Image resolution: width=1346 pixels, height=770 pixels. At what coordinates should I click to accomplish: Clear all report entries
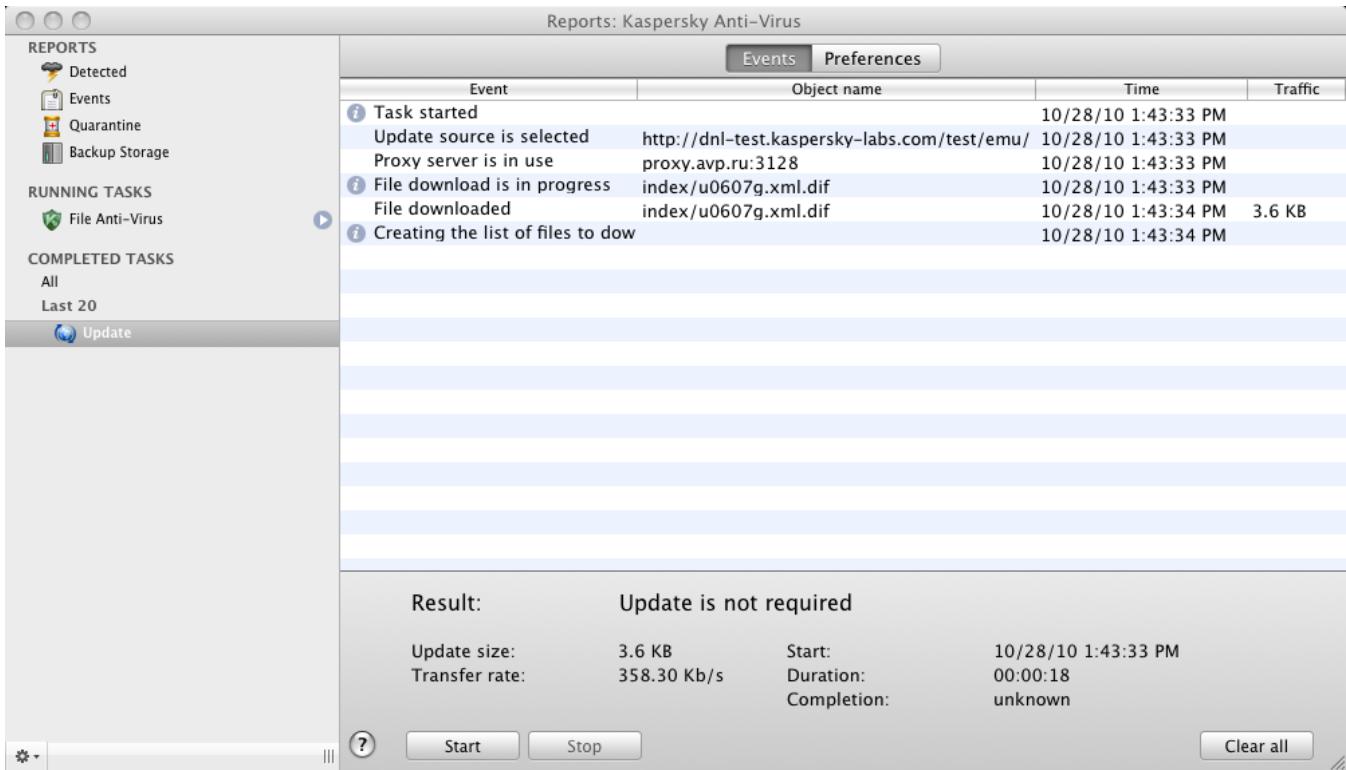pos(1256,745)
